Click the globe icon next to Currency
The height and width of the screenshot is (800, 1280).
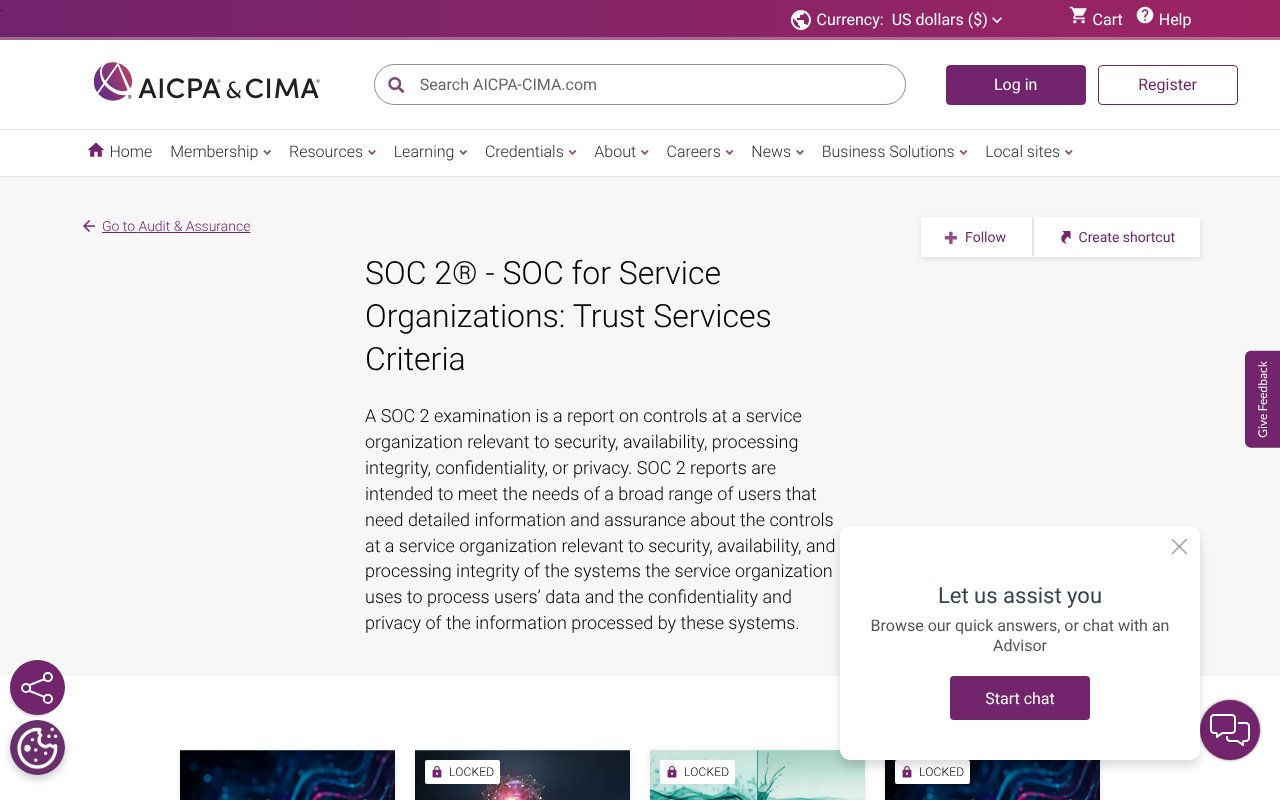(800, 19)
